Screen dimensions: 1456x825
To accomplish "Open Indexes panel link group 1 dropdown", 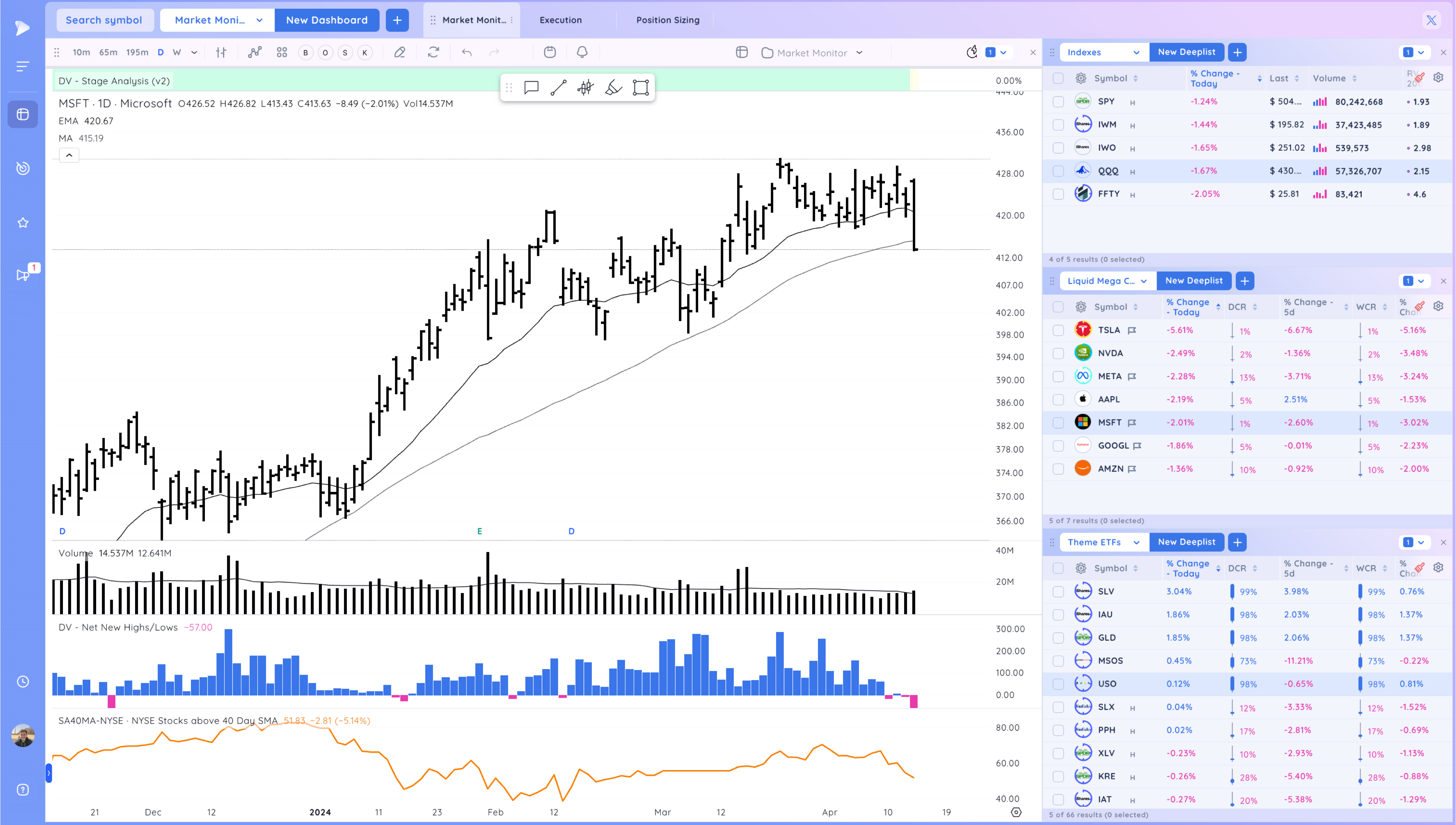I will (x=1415, y=52).
